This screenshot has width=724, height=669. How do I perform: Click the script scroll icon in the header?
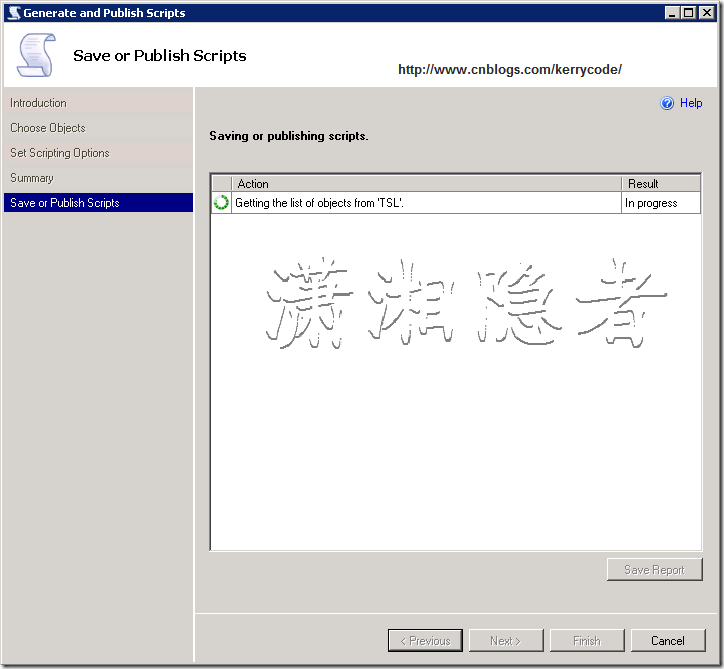36,56
